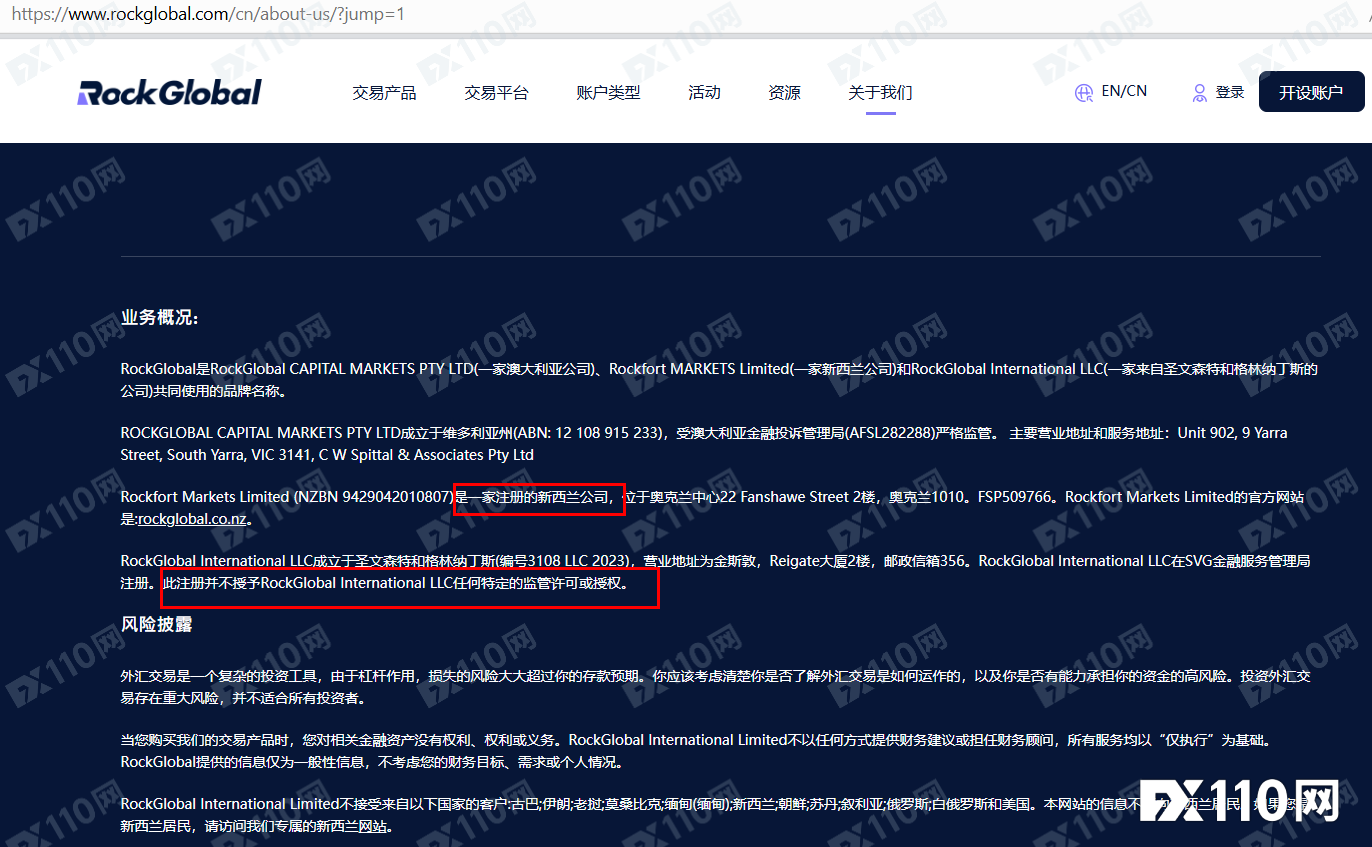Open the 资源 menu
The image size is (1372, 847).
click(784, 93)
